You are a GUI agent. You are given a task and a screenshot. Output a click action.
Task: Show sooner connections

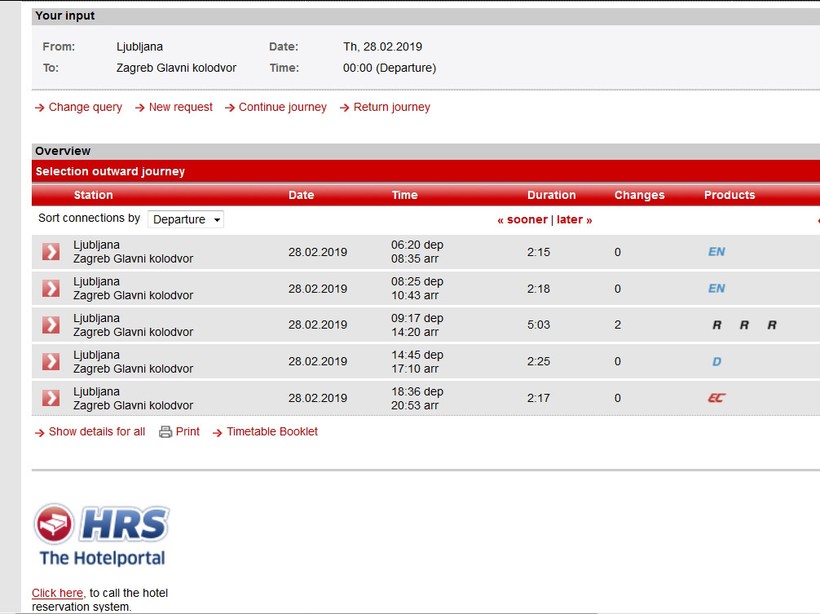point(523,220)
